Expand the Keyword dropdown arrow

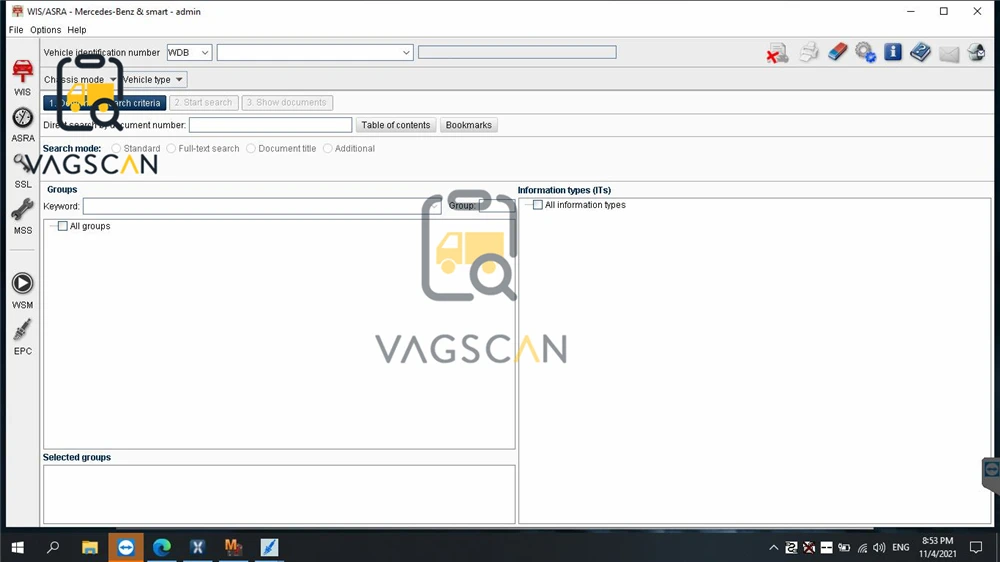pos(434,206)
